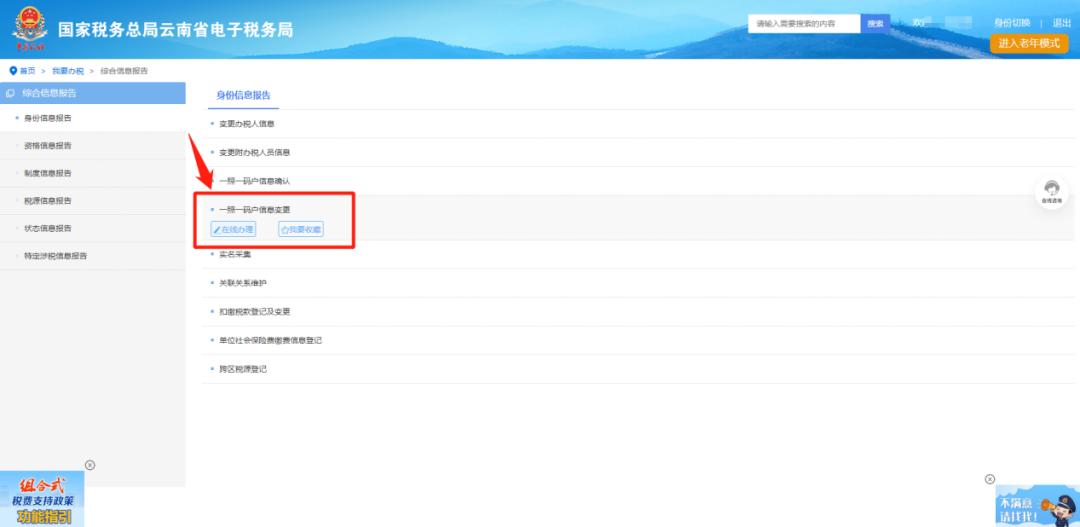Open the 组合式税费支持政策 guide banner
This screenshot has width=1080, height=527.
point(41,499)
